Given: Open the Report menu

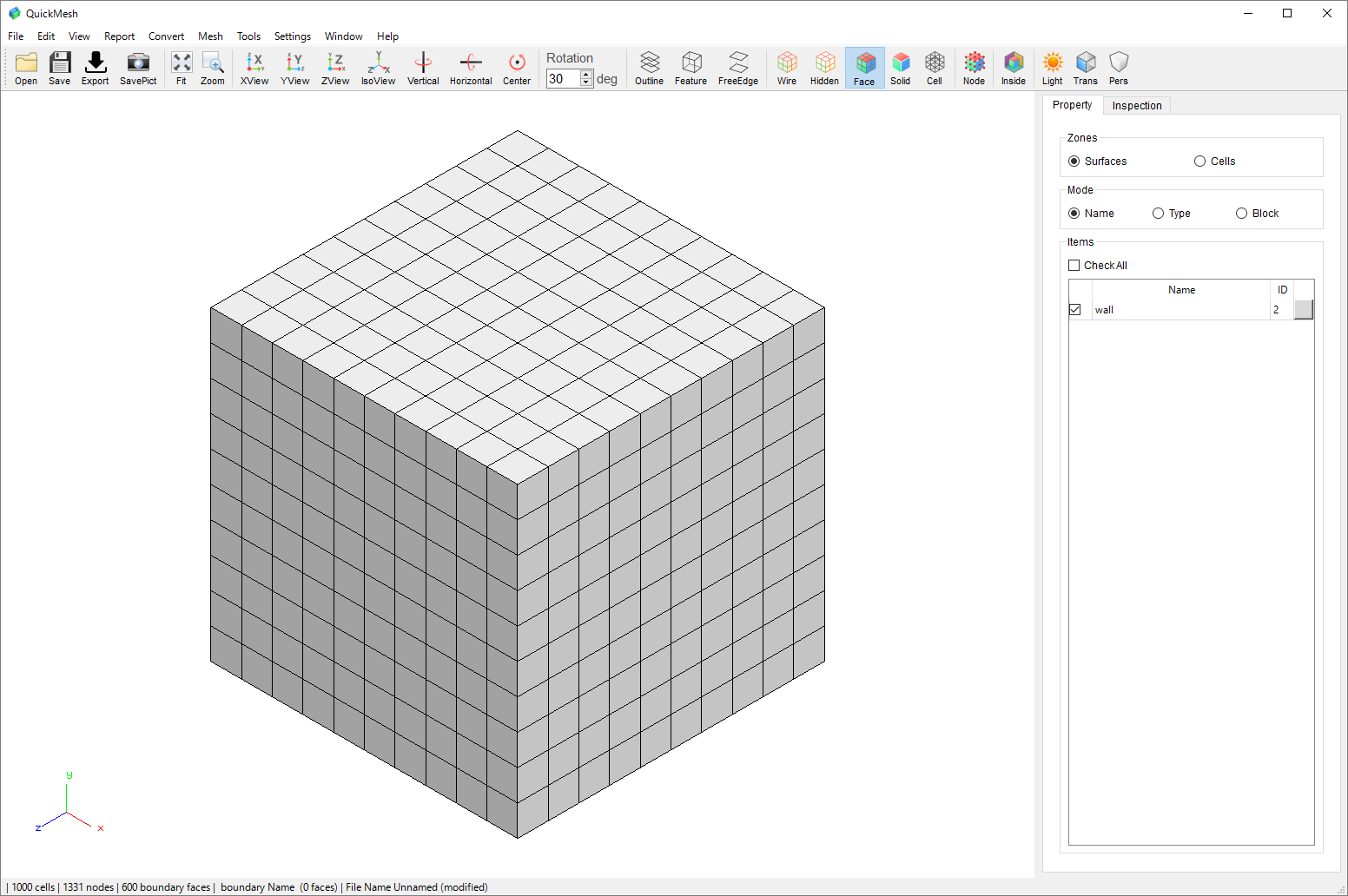Looking at the screenshot, I should (119, 36).
